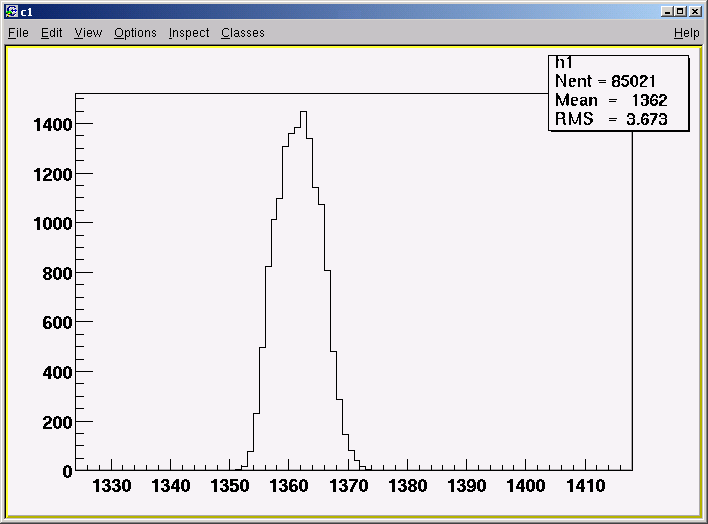Click the 'Nent = 85021' statistic
This screenshot has height=524, width=708.
click(605, 81)
